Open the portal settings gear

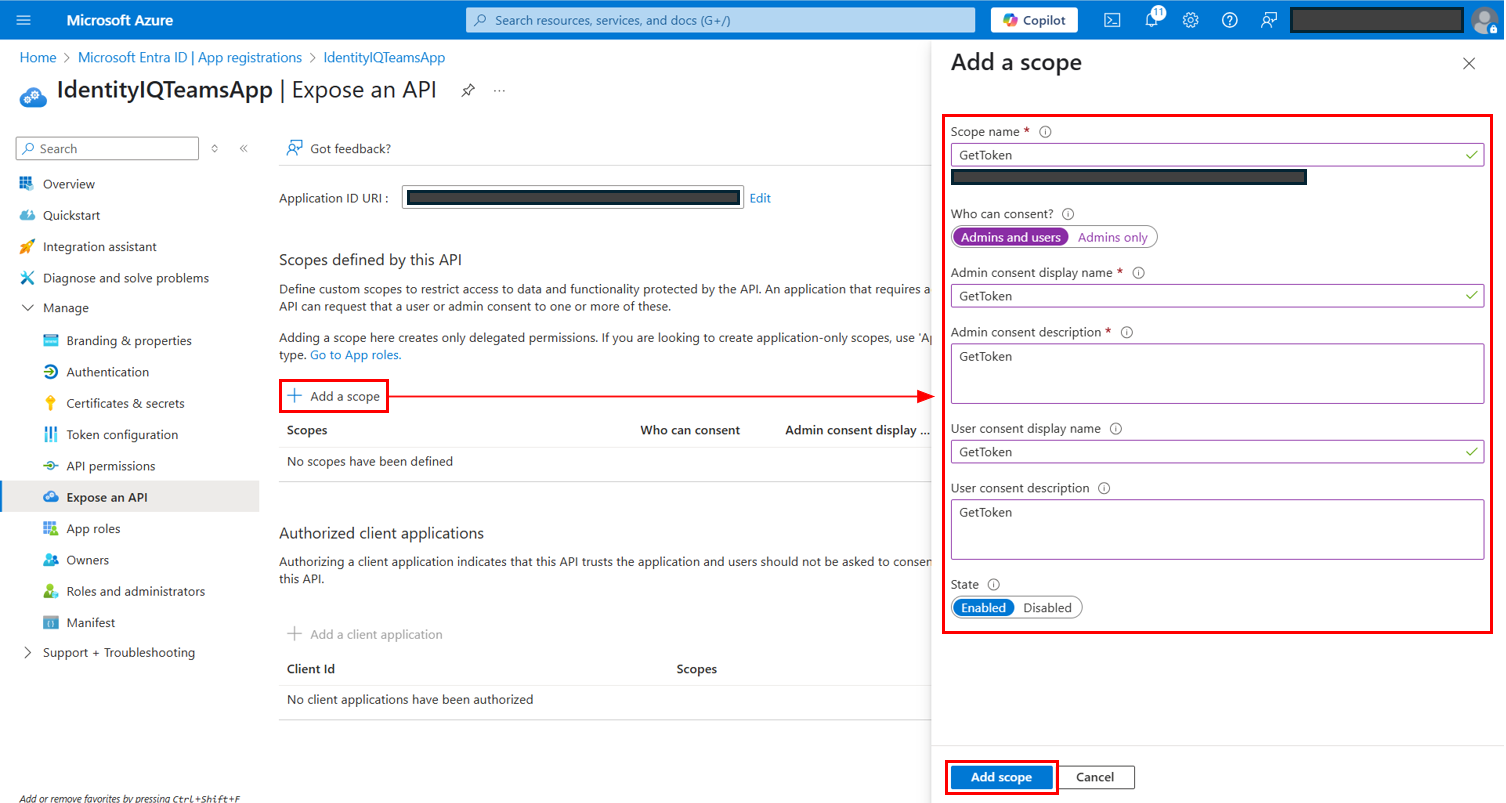click(x=1190, y=20)
